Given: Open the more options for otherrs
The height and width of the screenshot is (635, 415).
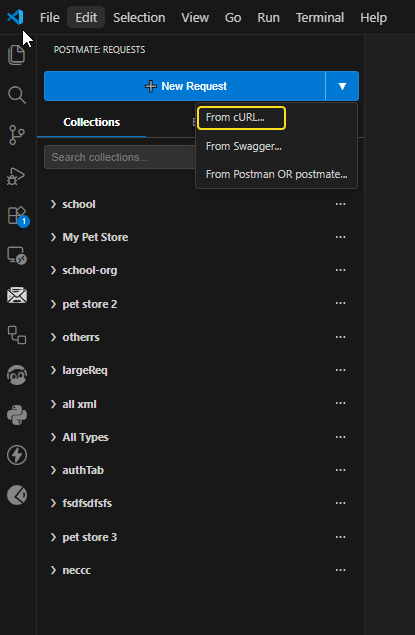Looking at the screenshot, I should [x=341, y=337].
